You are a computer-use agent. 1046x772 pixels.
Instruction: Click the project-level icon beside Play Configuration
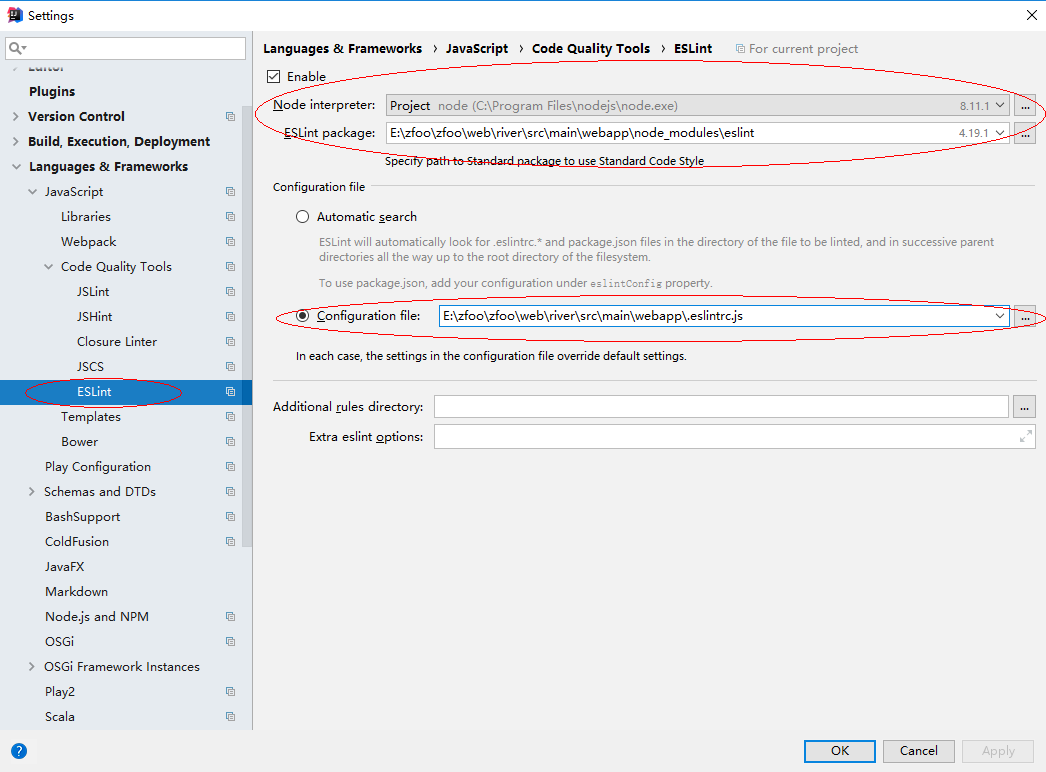231,466
